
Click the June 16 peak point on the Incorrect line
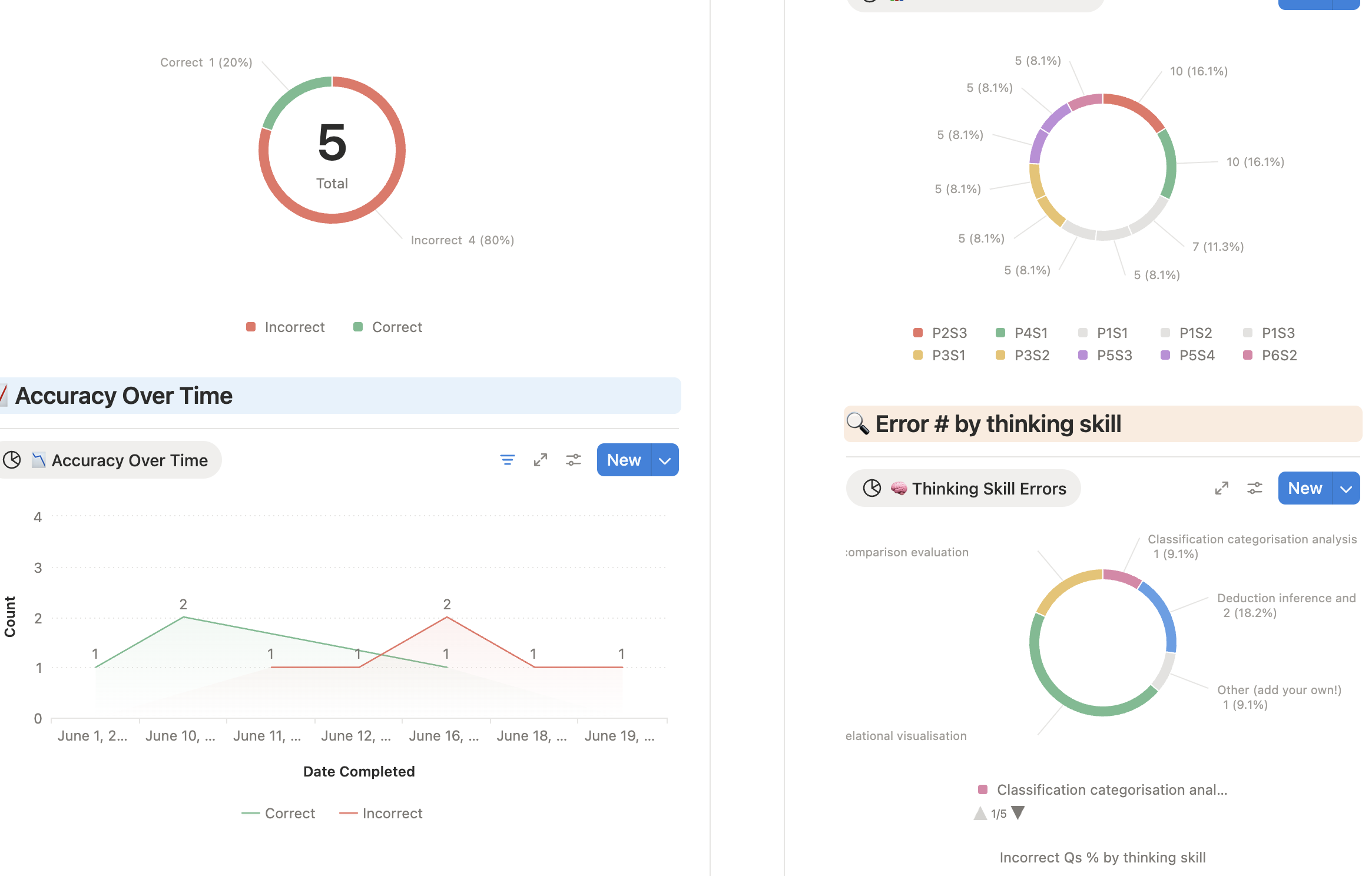coord(447,617)
